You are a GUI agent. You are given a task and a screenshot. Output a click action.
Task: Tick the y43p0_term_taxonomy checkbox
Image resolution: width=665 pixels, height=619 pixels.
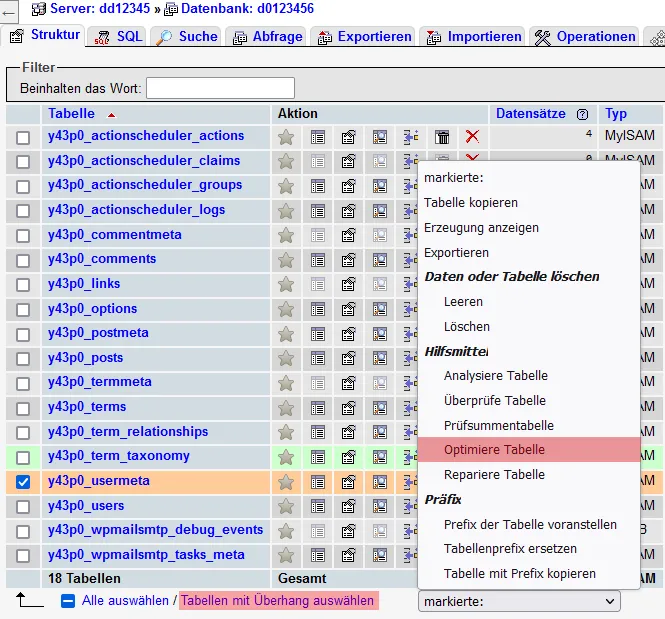[23, 457]
